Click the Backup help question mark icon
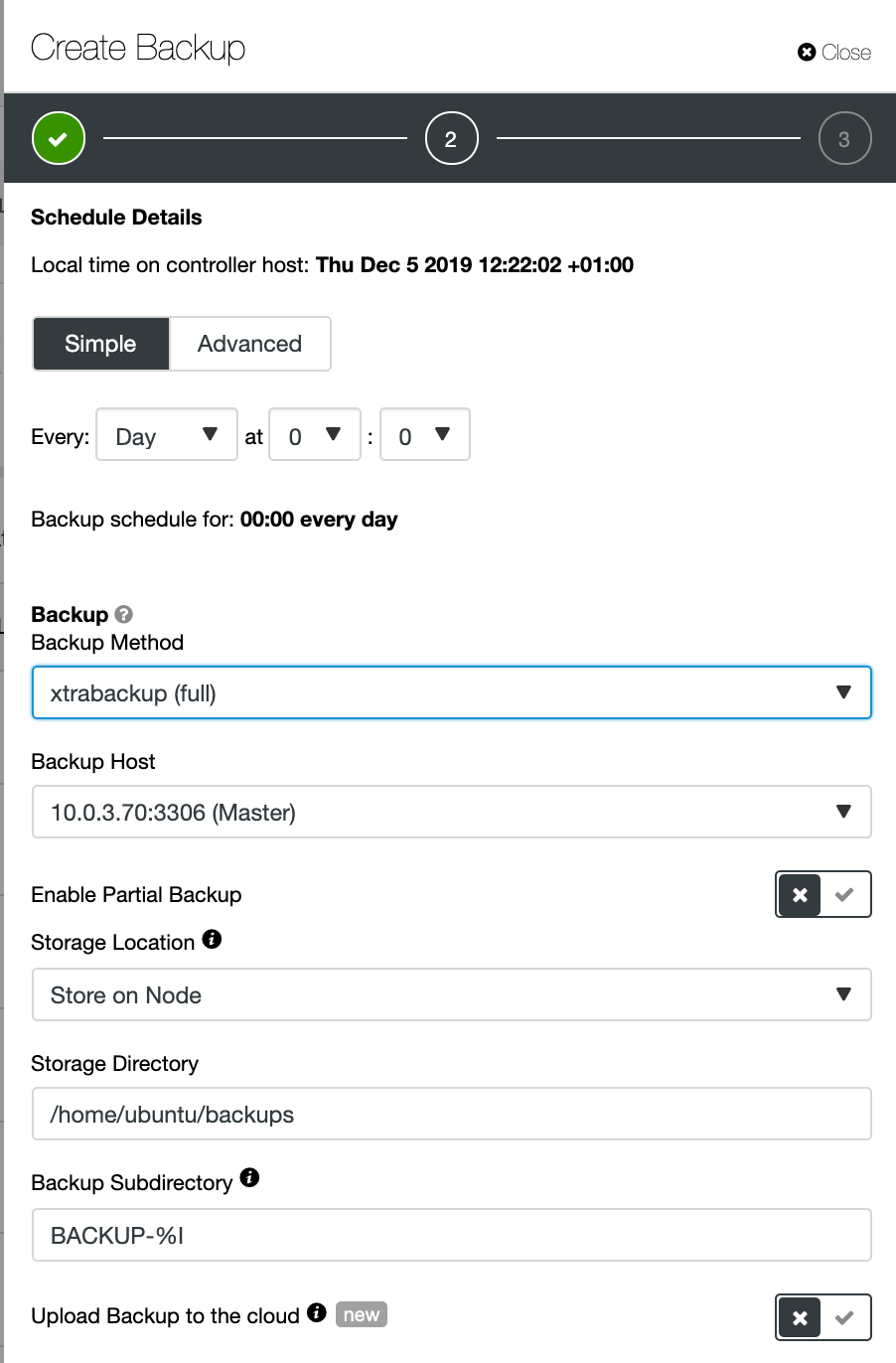This screenshot has width=896, height=1363. point(124,614)
